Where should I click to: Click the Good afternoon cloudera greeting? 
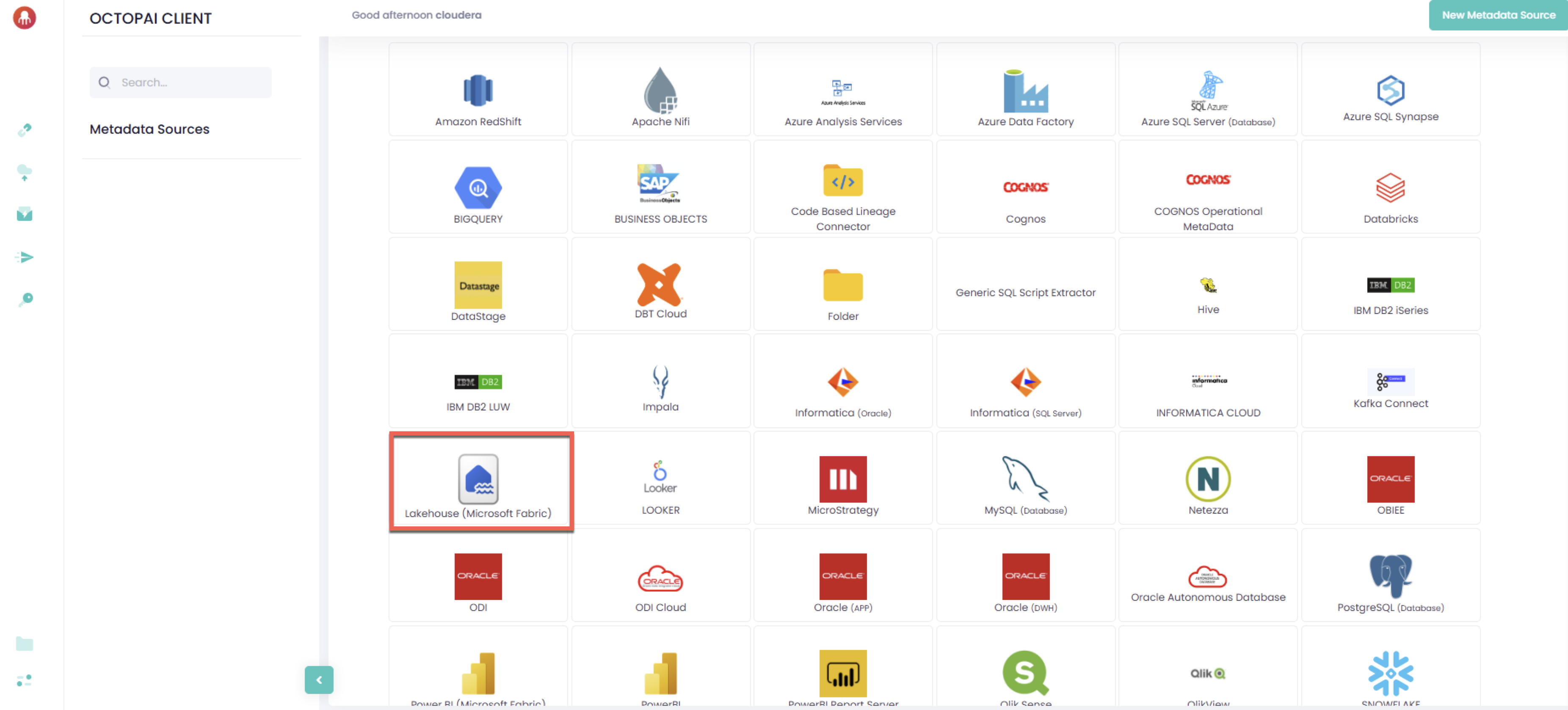coord(417,15)
